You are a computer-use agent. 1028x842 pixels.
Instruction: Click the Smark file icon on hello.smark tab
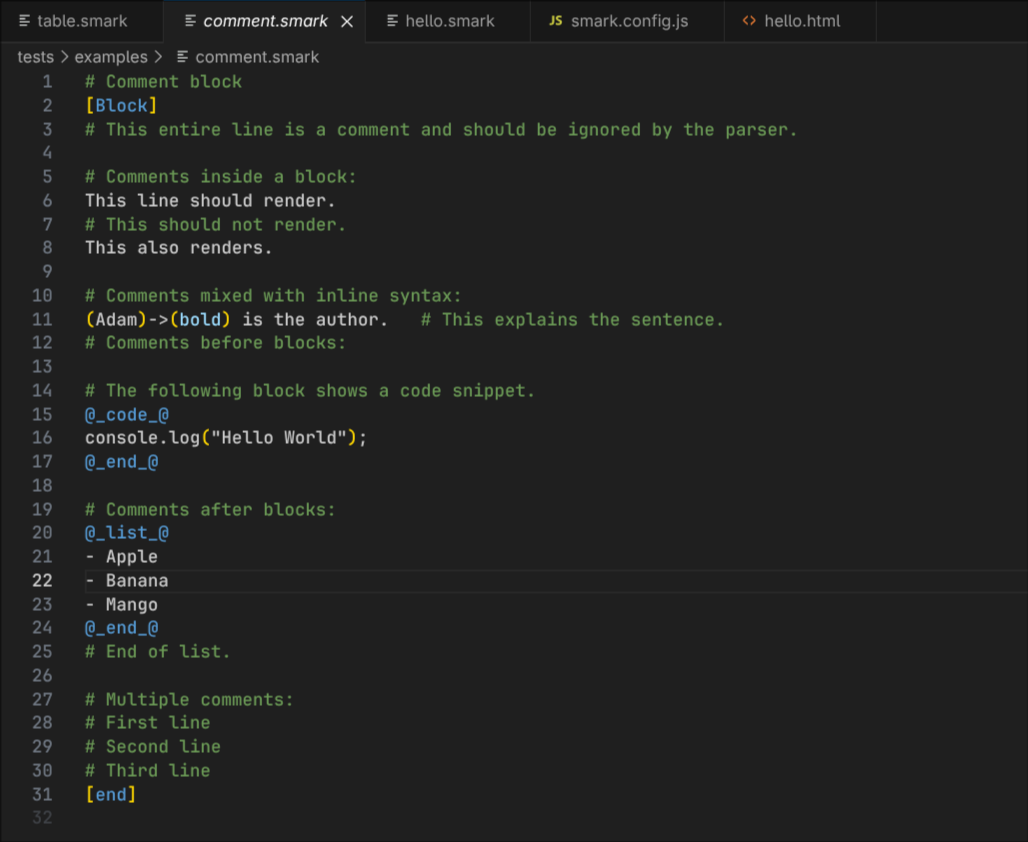(x=390, y=20)
